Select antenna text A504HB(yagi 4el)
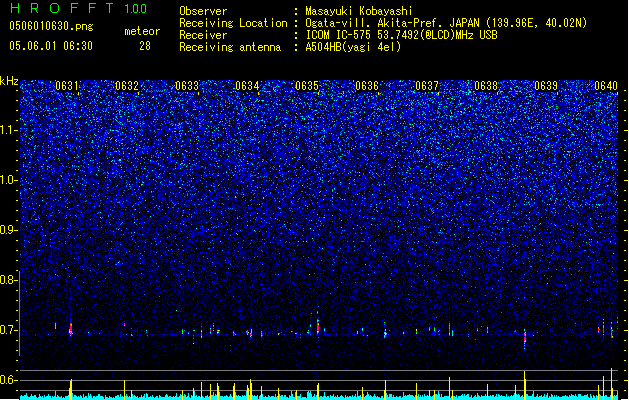 point(353,47)
